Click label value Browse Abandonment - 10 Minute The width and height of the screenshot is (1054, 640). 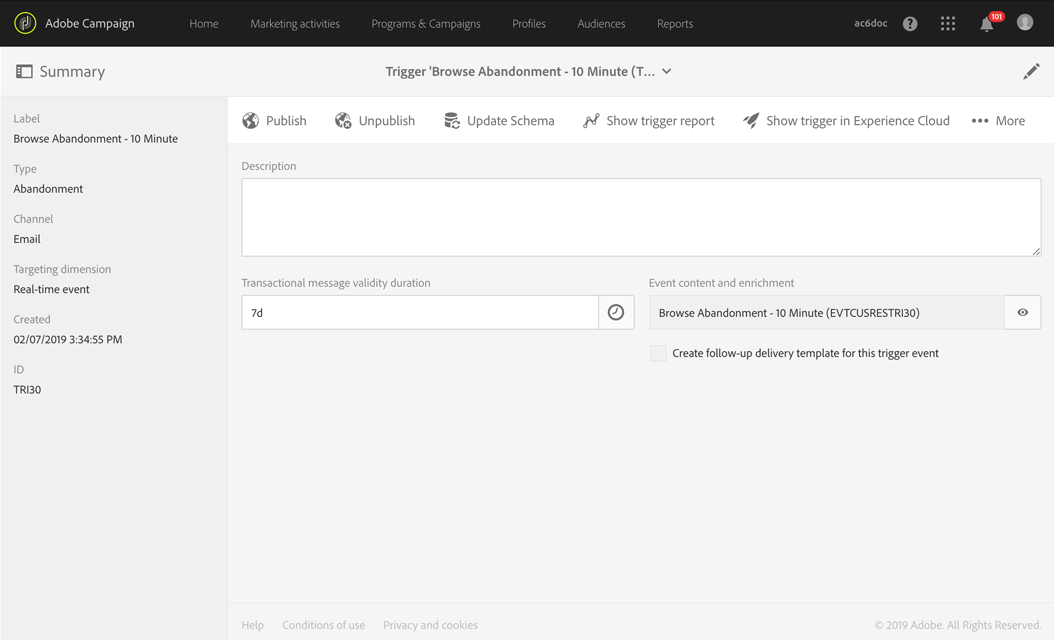point(95,138)
